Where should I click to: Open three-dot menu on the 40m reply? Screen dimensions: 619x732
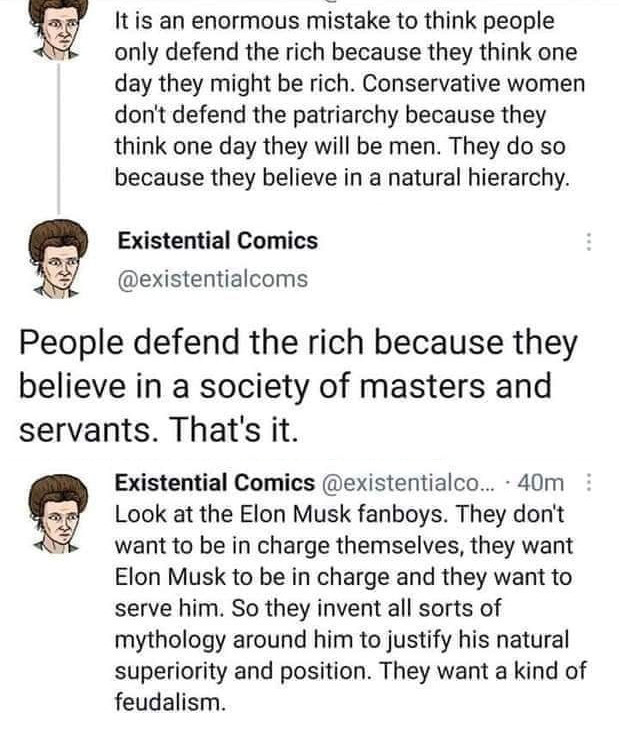(x=589, y=482)
